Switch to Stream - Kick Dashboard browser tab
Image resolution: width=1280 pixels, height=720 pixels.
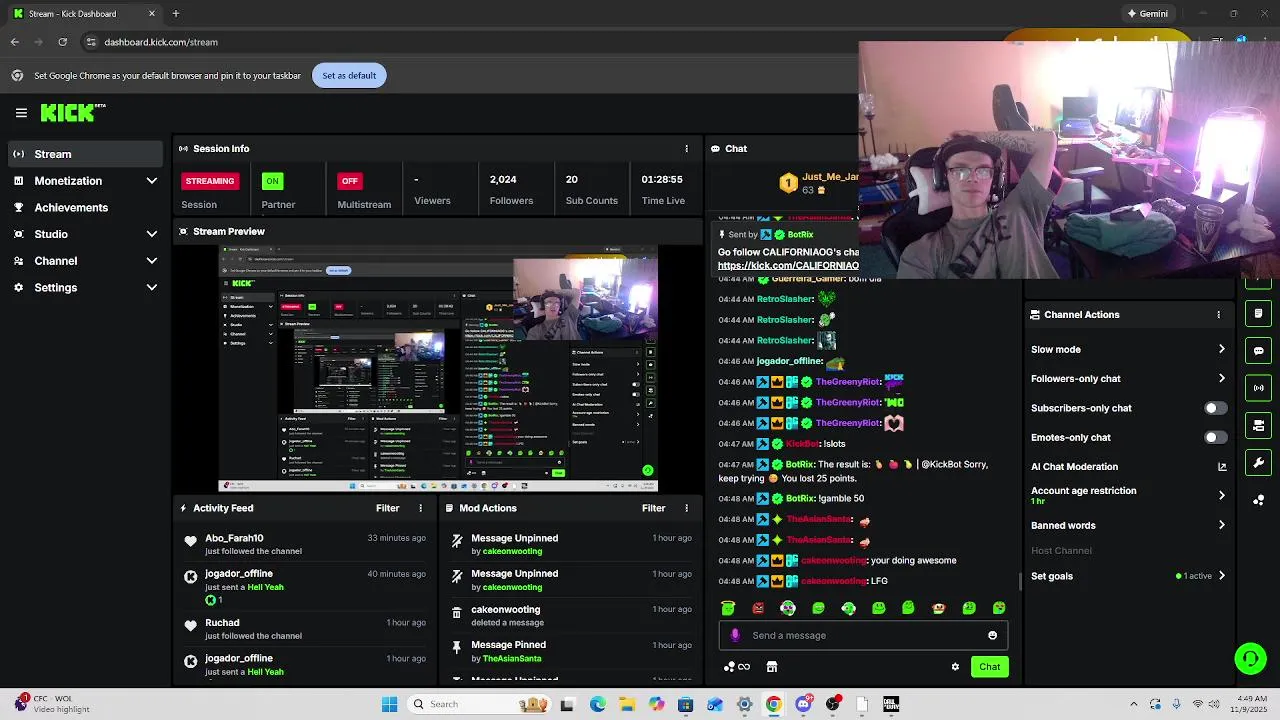pyautogui.click(x=85, y=14)
